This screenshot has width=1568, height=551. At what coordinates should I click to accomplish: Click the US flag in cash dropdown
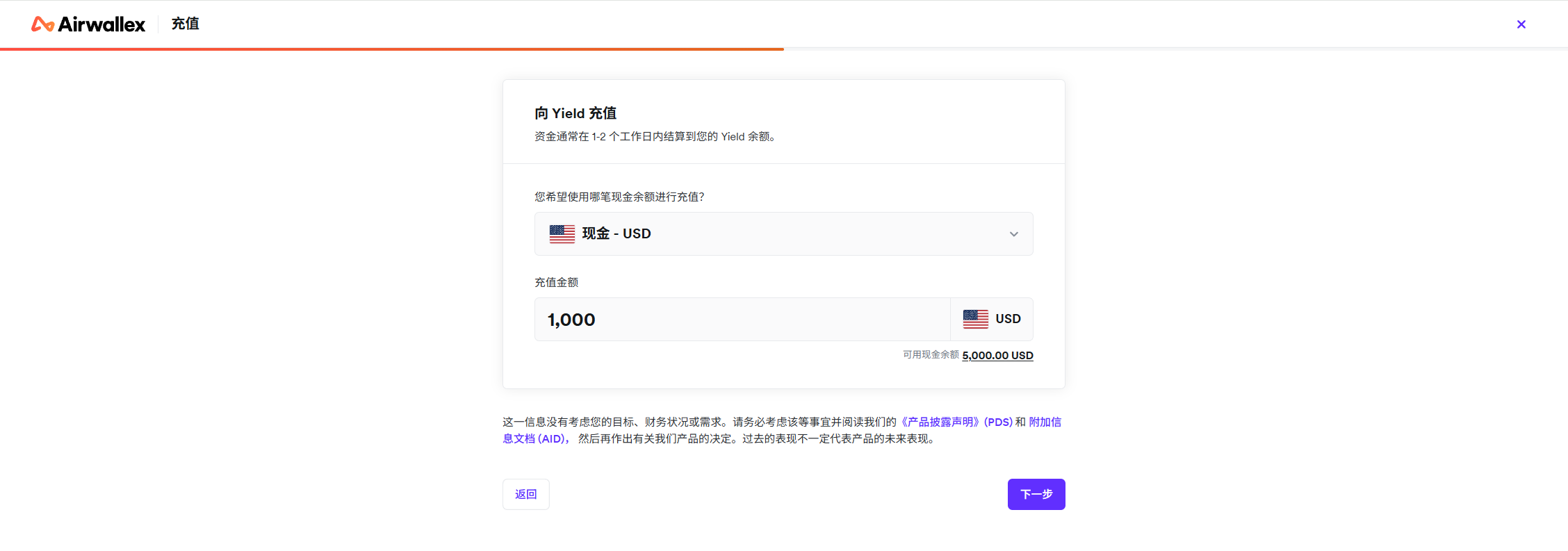point(562,234)
